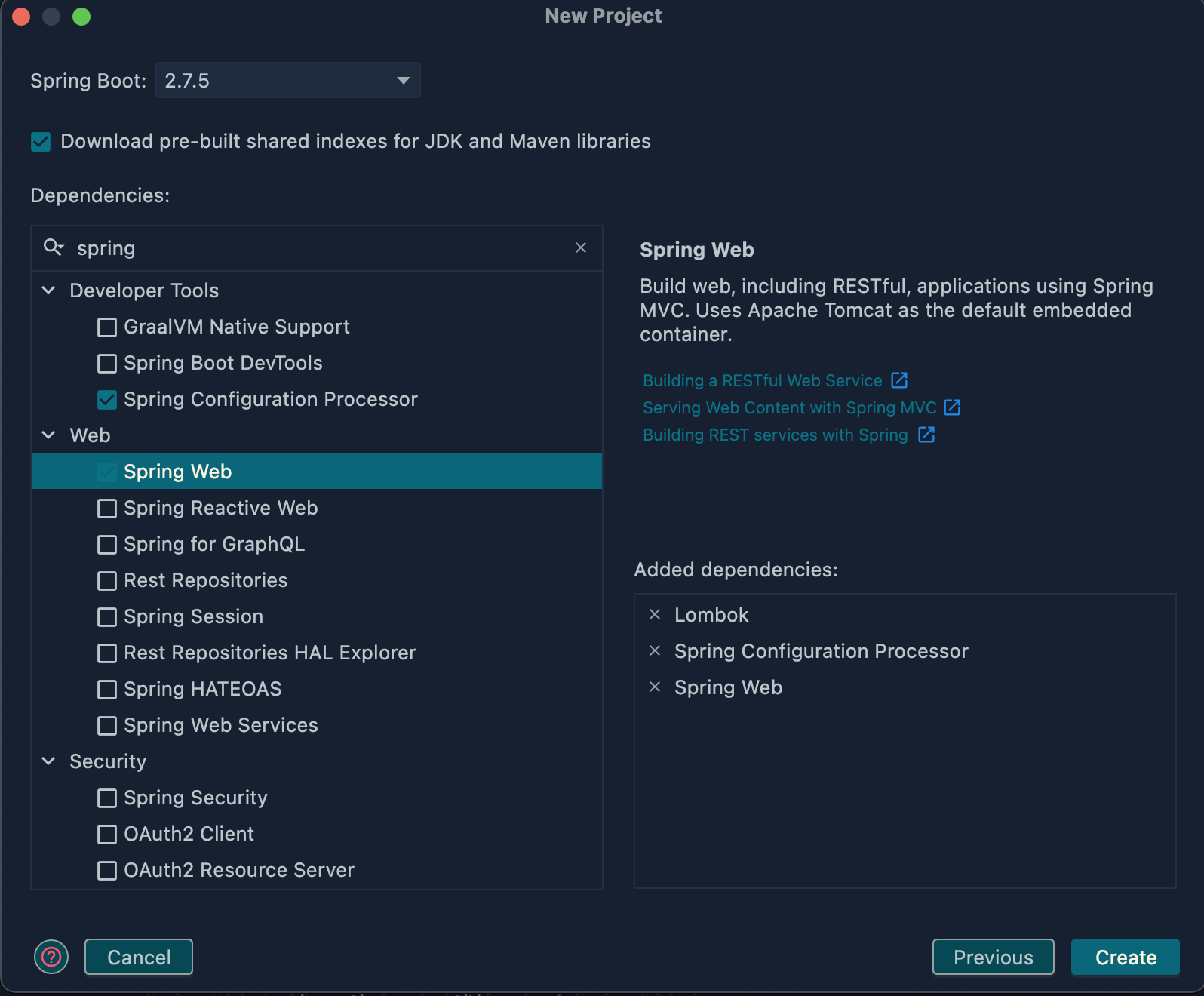1204x996 pixels.
Task: Remove Lombok from added dependencies
Action: [x=655, y=615]
